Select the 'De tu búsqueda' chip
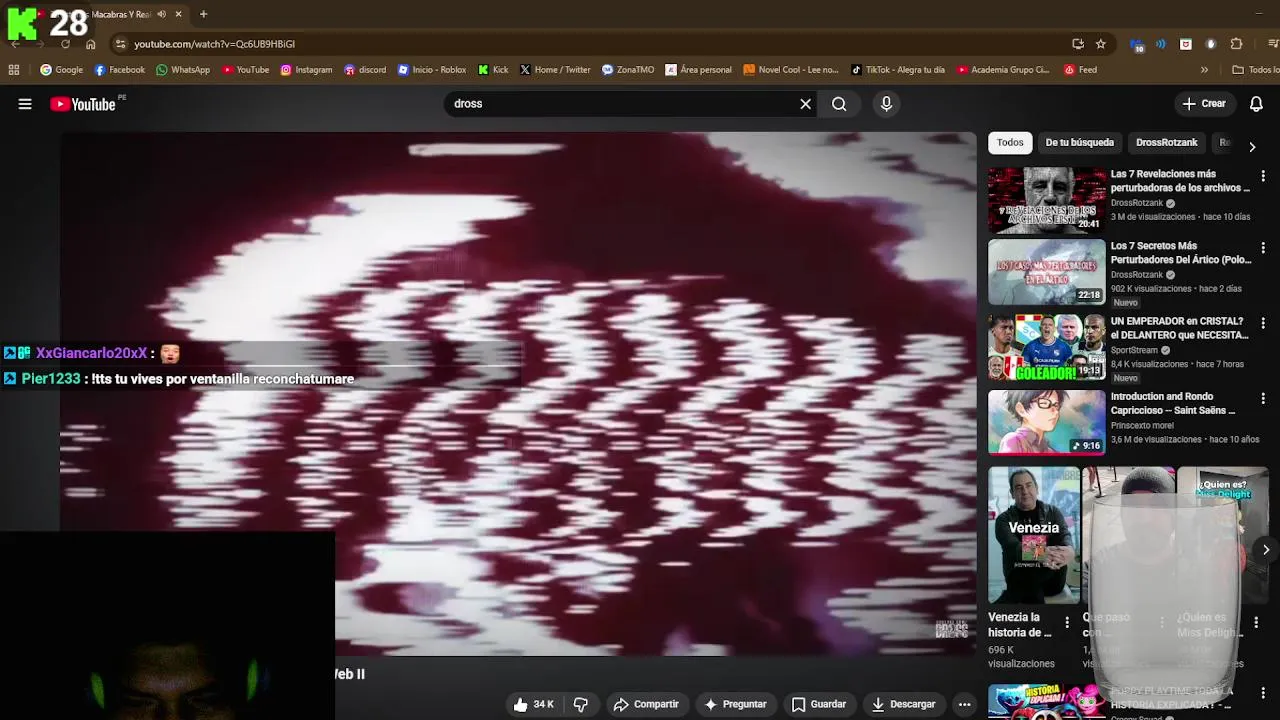The image size is (1280, 720). point(1079,142)
